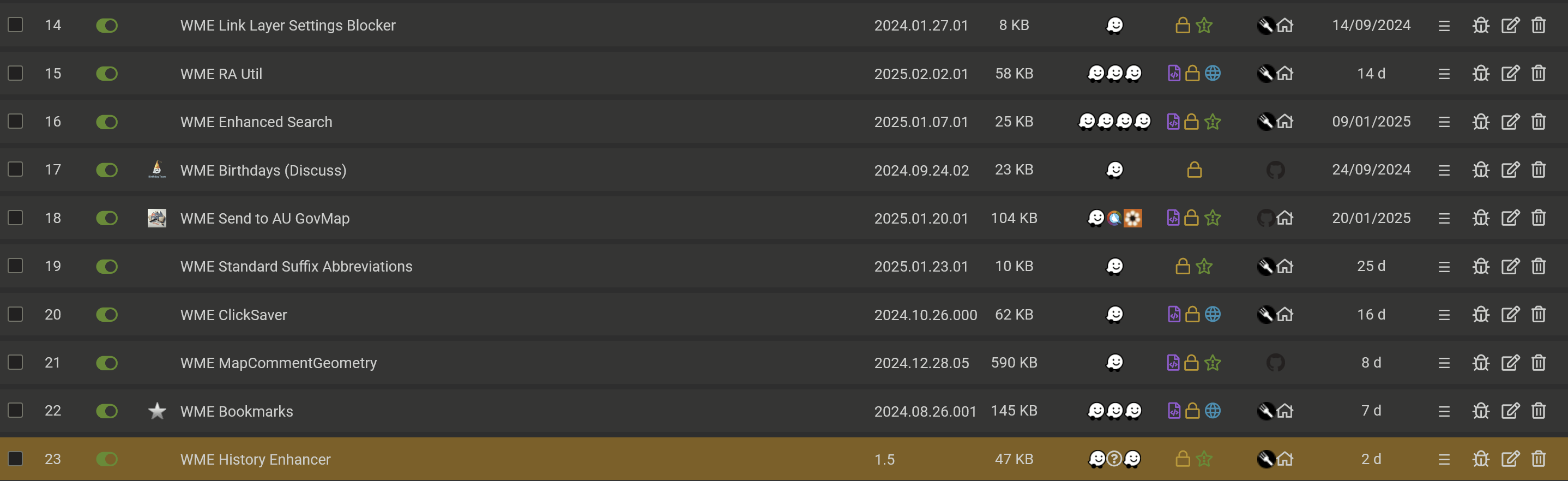Open bug report for WME ClickSaver
The image size is (1568, 481).
point(1480,315)
